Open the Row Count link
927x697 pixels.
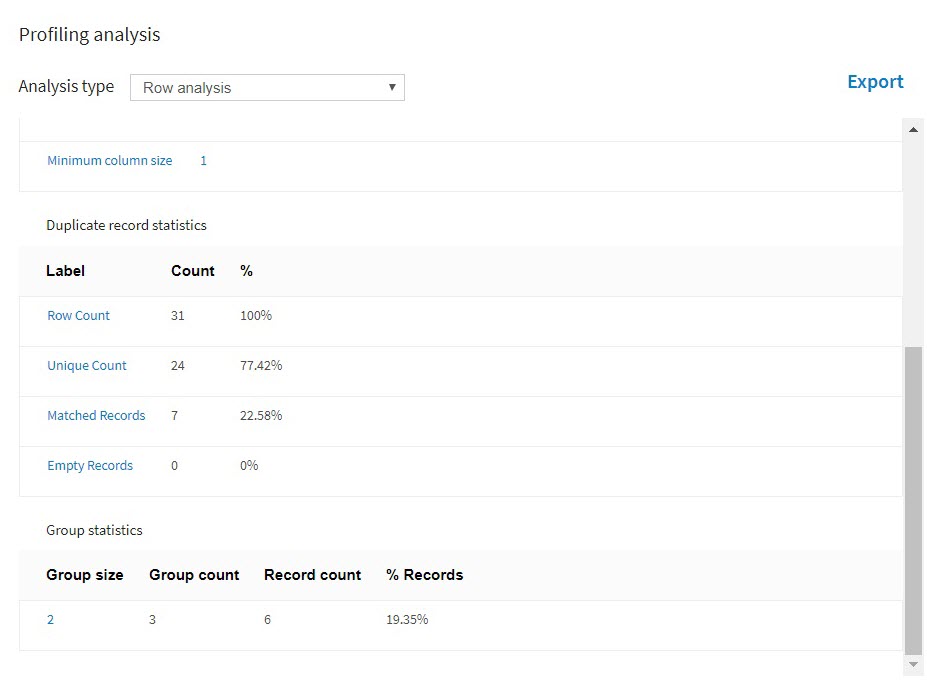[x=78, y=316]
